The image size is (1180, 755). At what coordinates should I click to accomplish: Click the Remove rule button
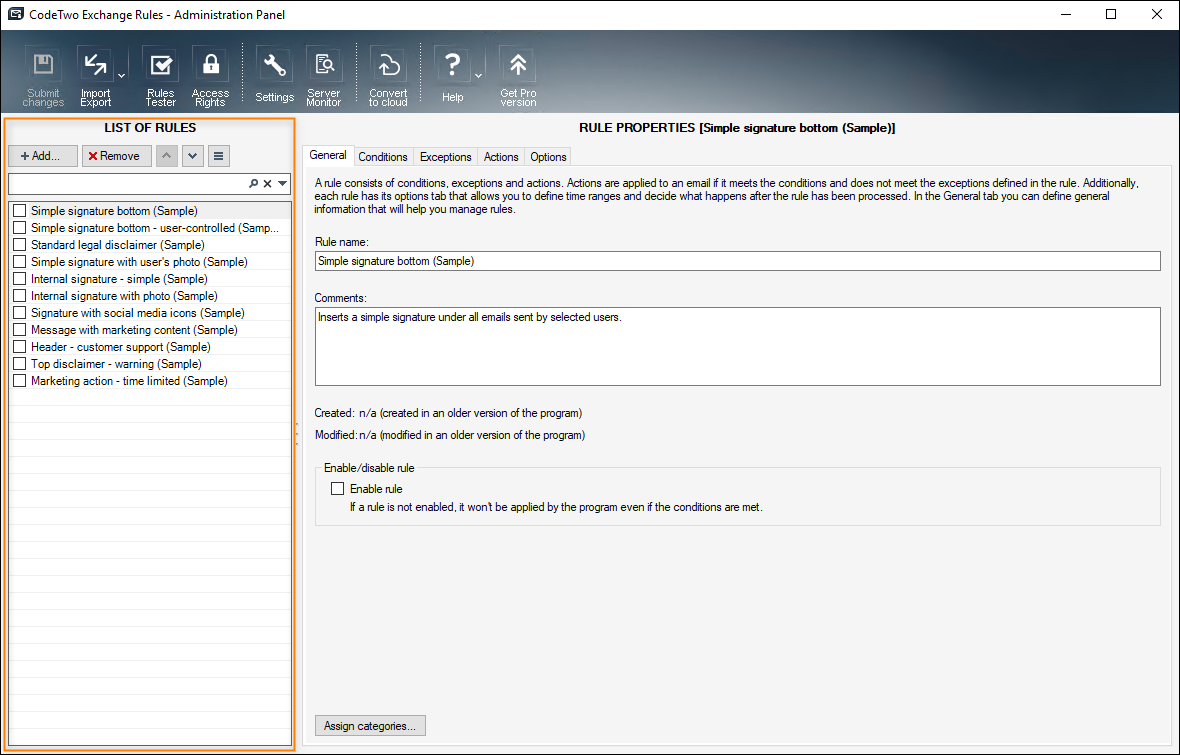[117, 156]
